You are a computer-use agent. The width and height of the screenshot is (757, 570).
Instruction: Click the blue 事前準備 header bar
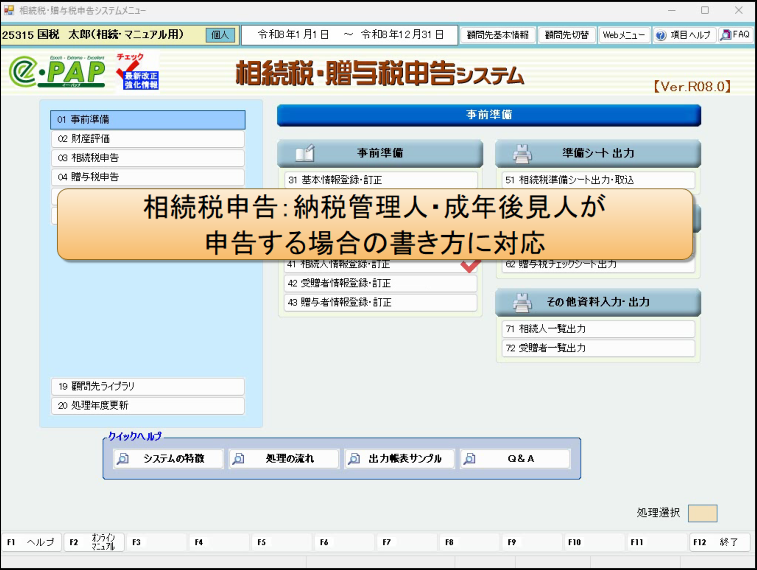coord(489,115)
